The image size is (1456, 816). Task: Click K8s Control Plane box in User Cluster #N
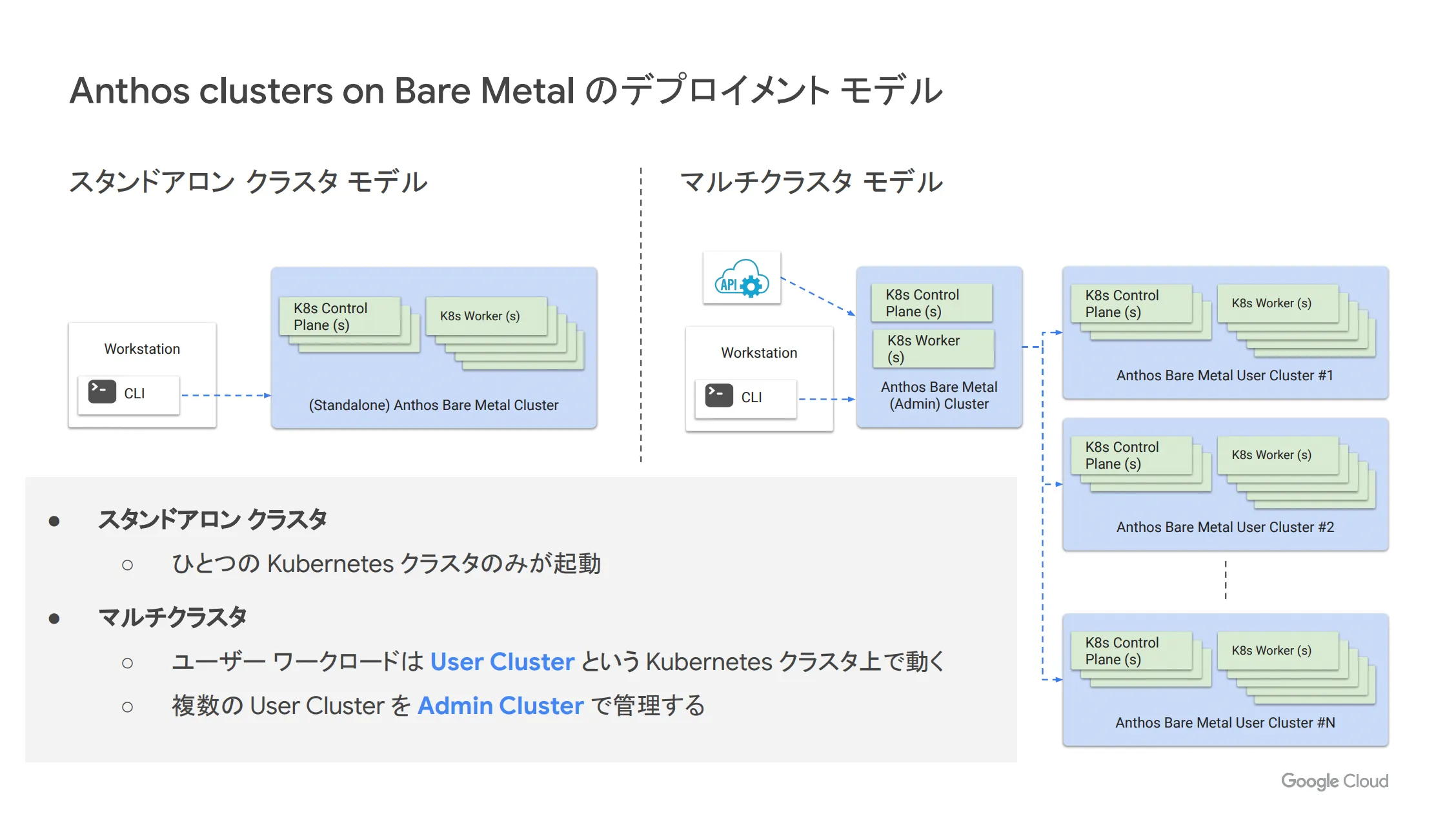coord(1131,651)
